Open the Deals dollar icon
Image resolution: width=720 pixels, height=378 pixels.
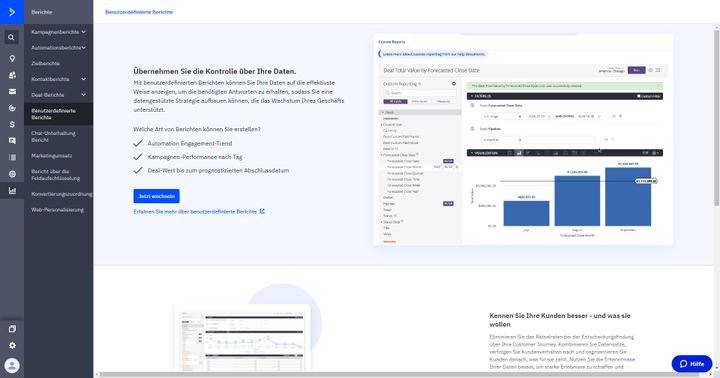12,124
